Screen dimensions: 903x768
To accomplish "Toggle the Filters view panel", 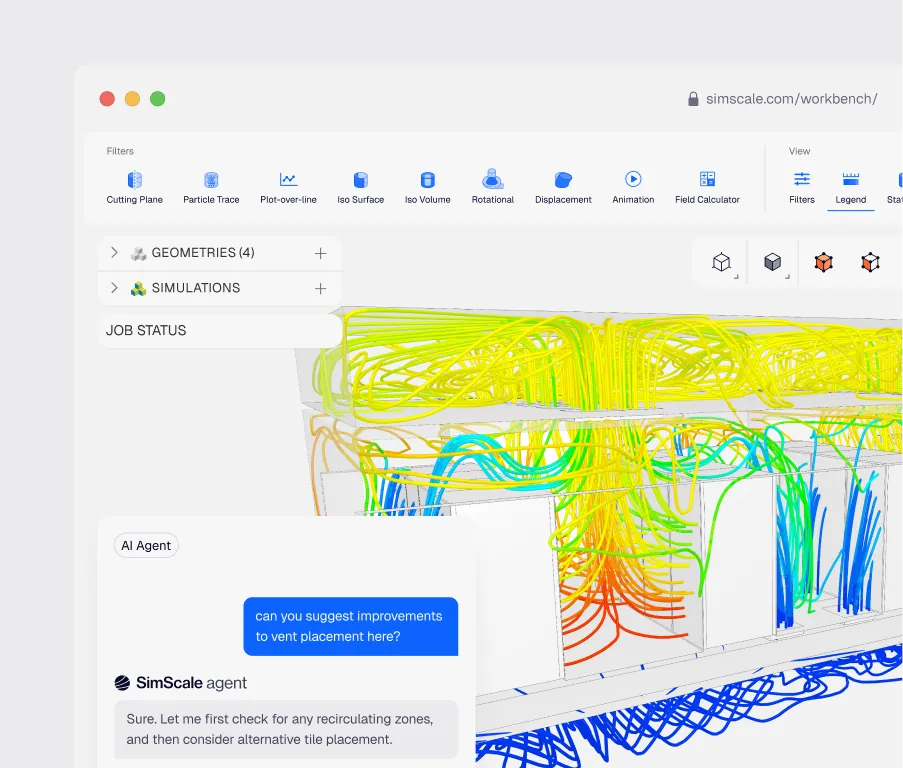I will [802, 188].
